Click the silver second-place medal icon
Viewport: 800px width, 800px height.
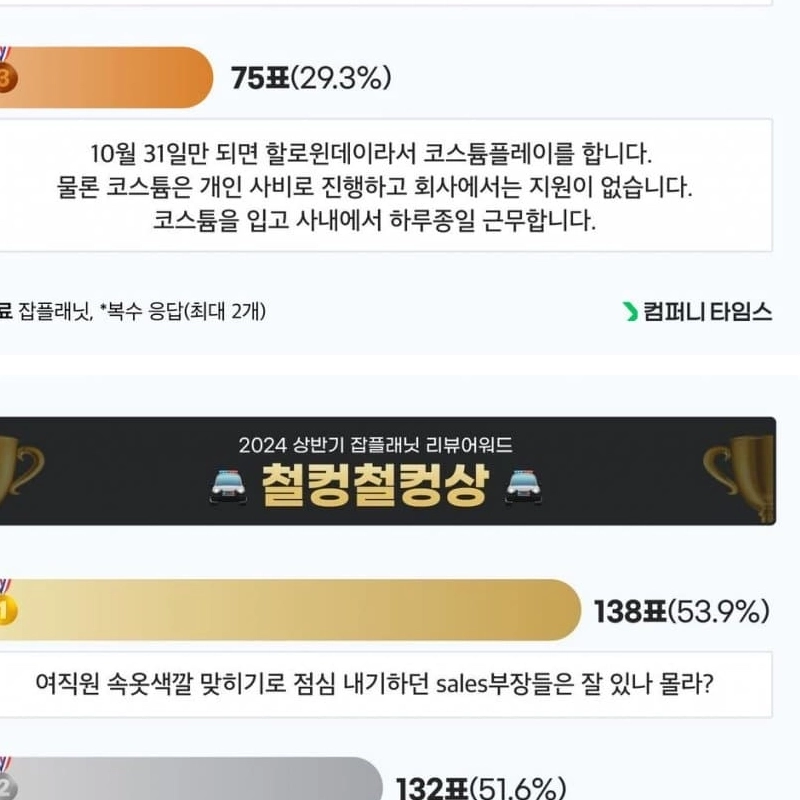[x=6, y=787]
